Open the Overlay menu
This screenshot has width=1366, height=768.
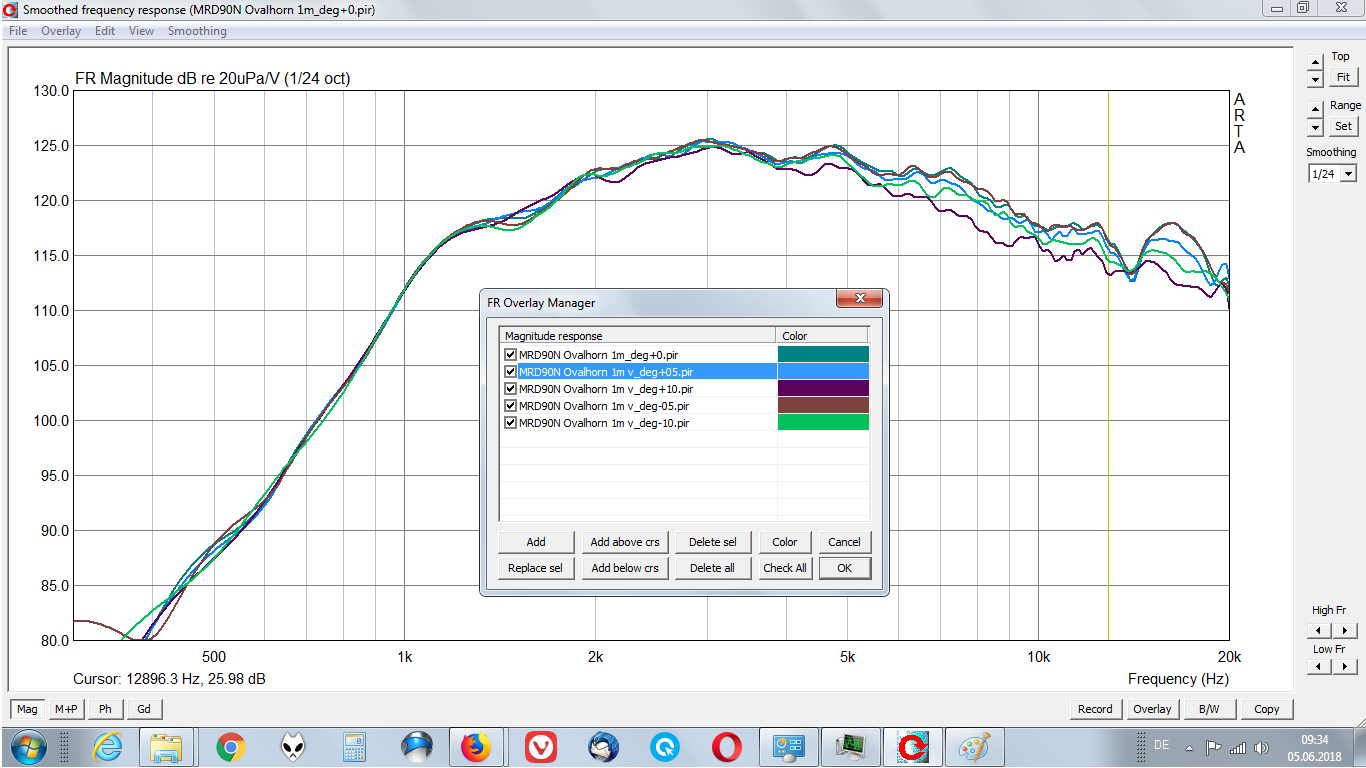point(61,31)
